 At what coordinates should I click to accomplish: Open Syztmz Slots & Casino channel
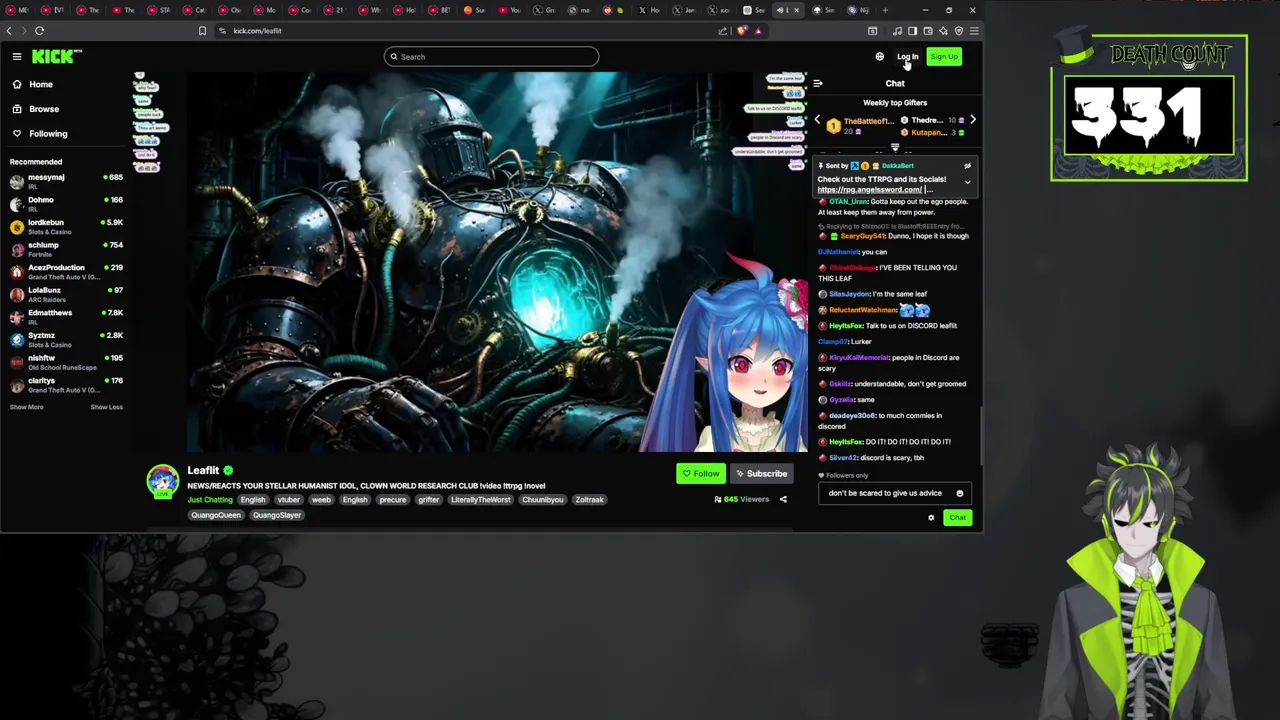click(66, 340)
